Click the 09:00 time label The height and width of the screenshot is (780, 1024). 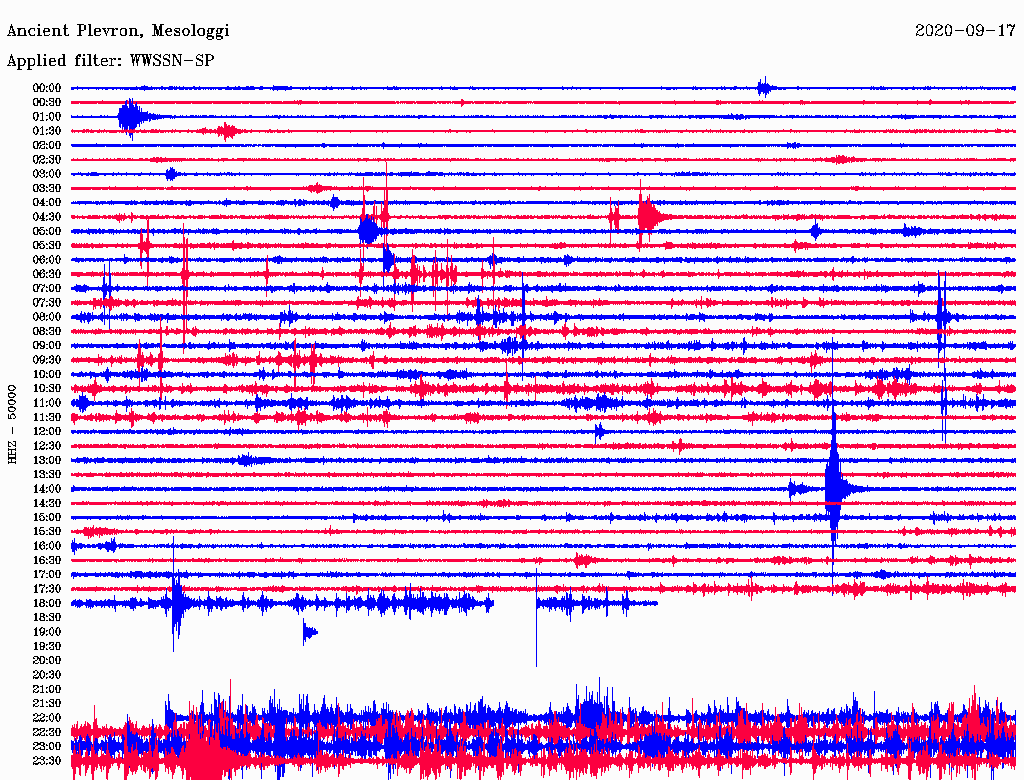pos(47,346)
